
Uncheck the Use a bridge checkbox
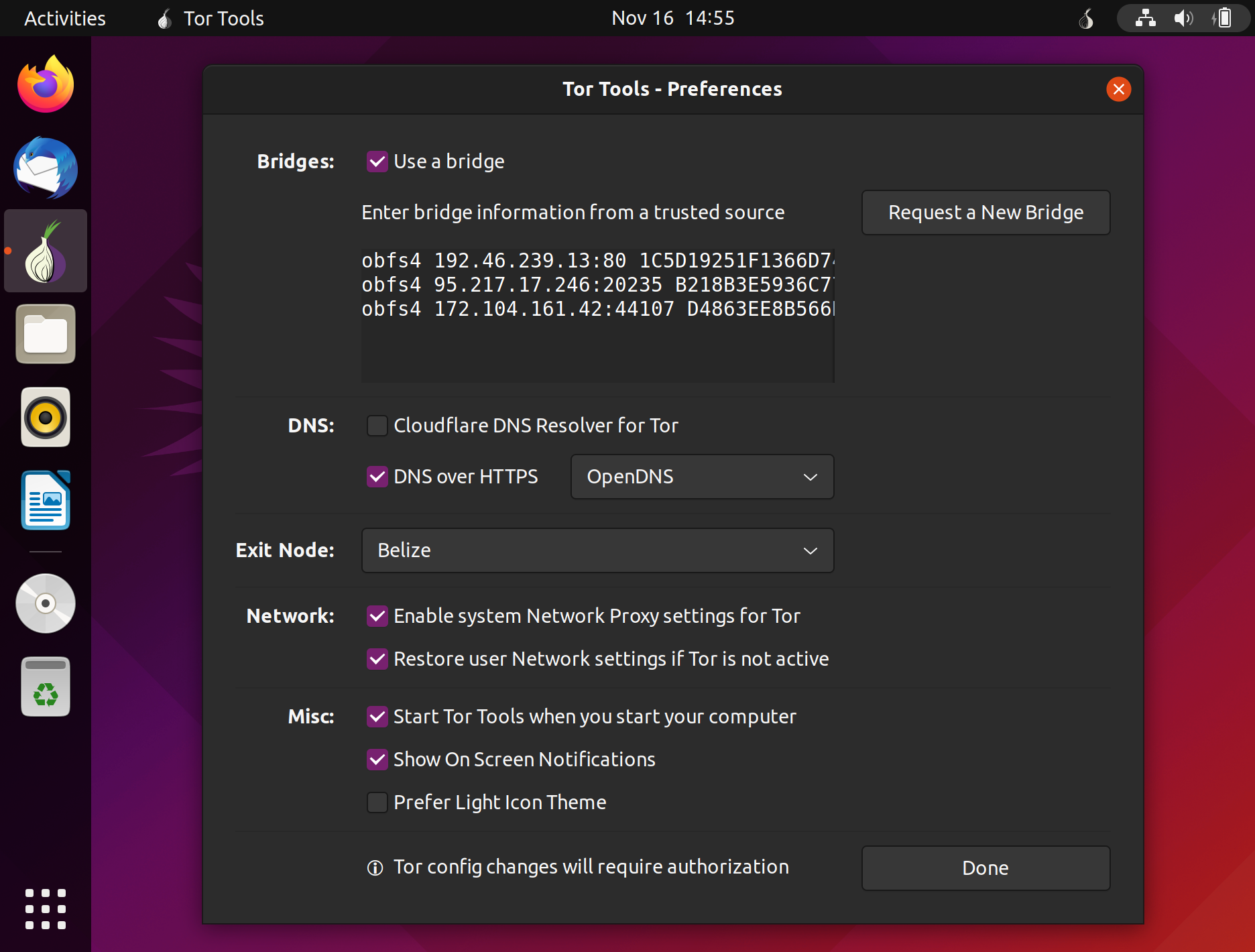click(377, 162)
